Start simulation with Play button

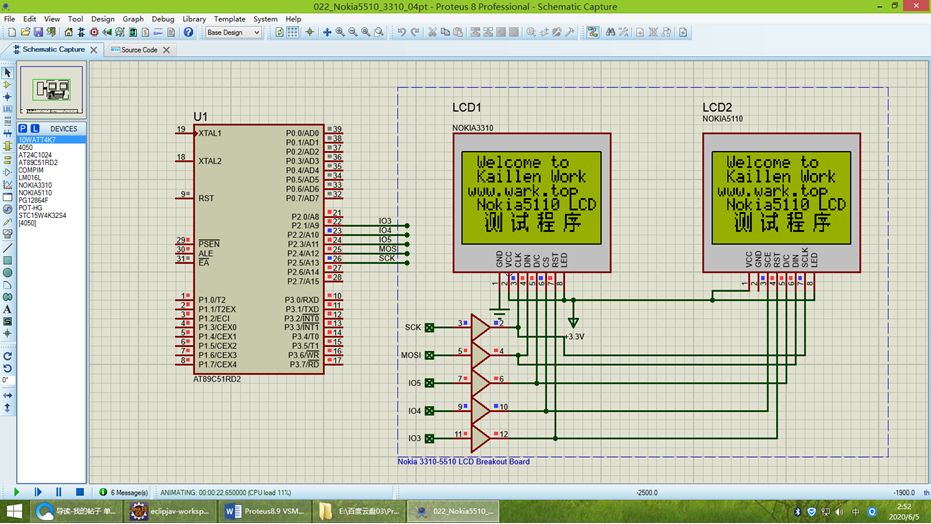(x=16, y=492)
